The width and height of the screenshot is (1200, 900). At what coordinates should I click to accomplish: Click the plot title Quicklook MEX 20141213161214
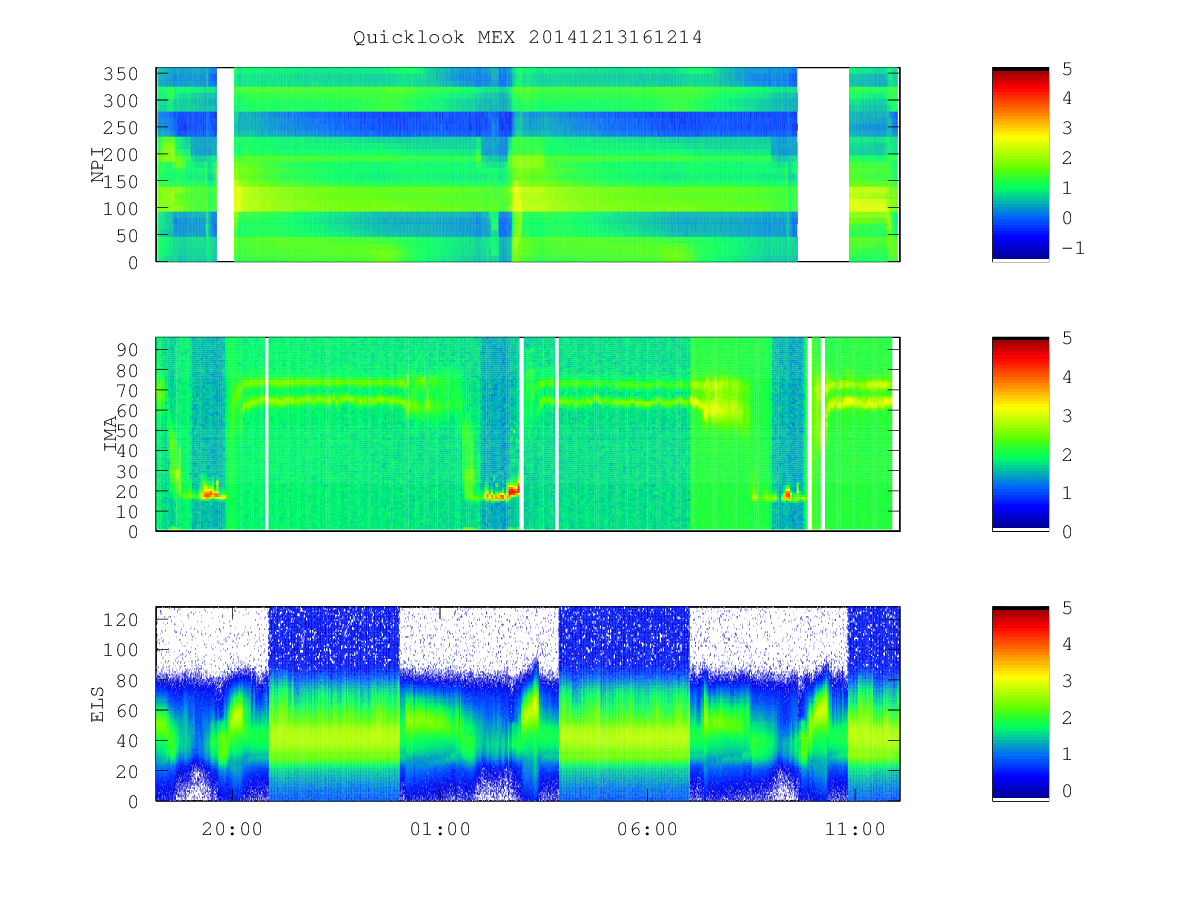coord(527,38)
